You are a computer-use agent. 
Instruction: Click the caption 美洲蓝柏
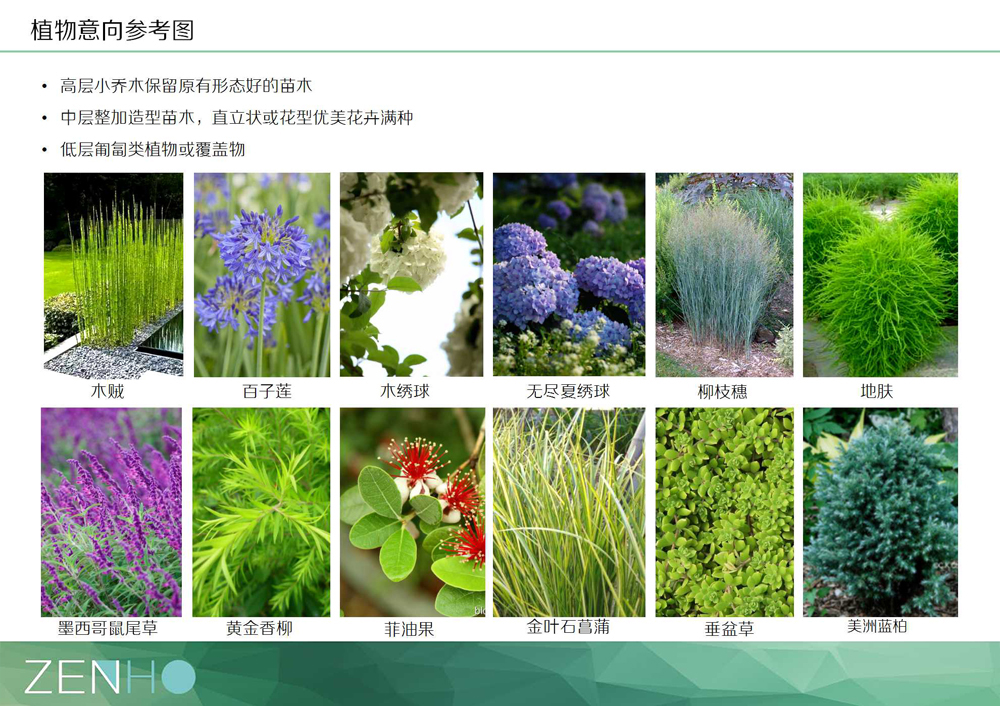[x=877, y=626]
